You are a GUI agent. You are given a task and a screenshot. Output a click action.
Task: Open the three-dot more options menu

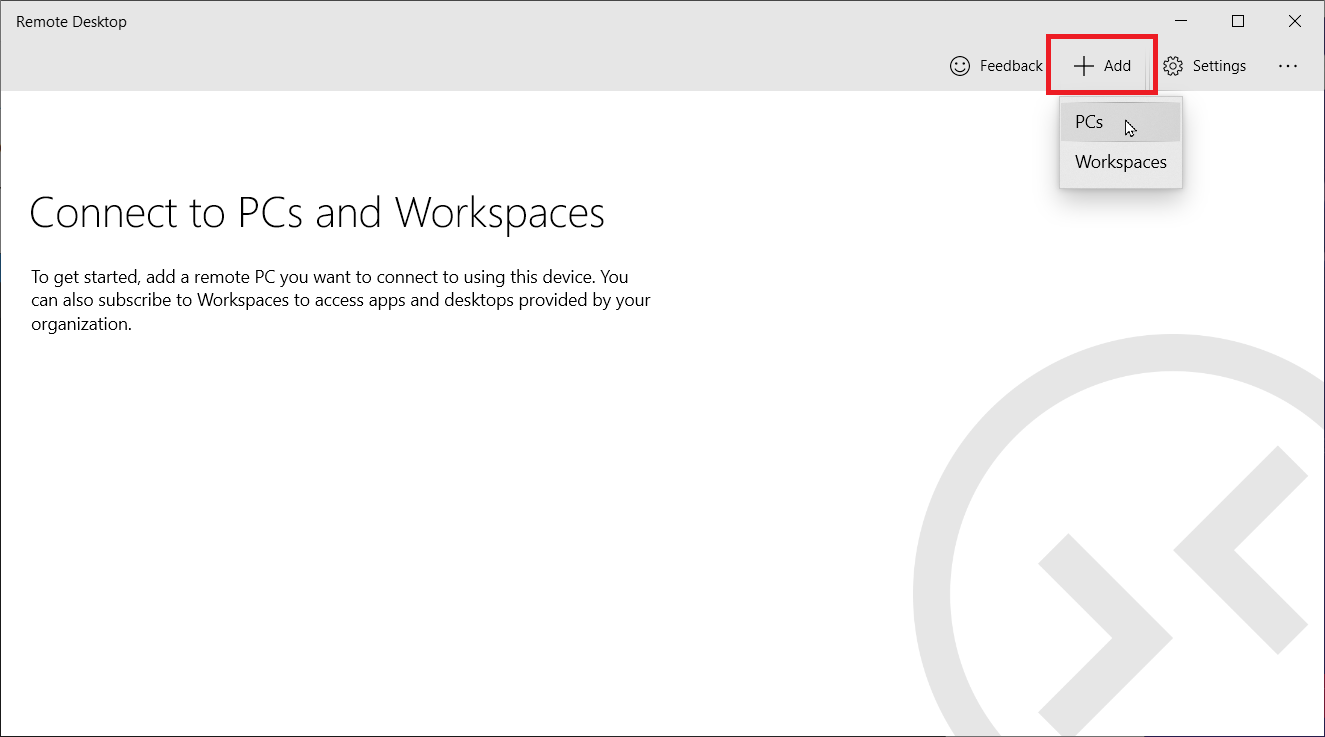(x=1288, y=66)
